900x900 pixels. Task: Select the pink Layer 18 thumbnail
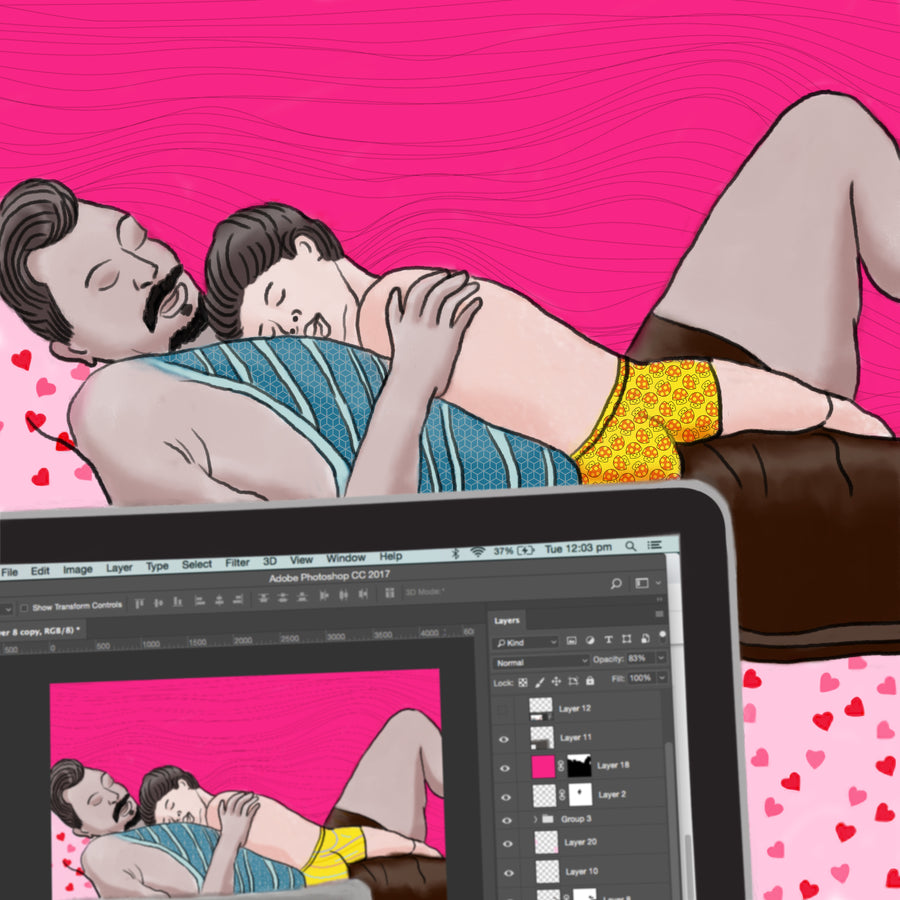(x=543, y=767)
